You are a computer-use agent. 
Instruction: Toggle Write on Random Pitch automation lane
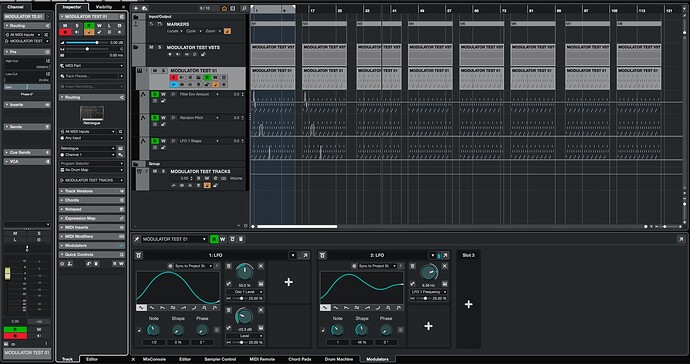coord(163,118)
